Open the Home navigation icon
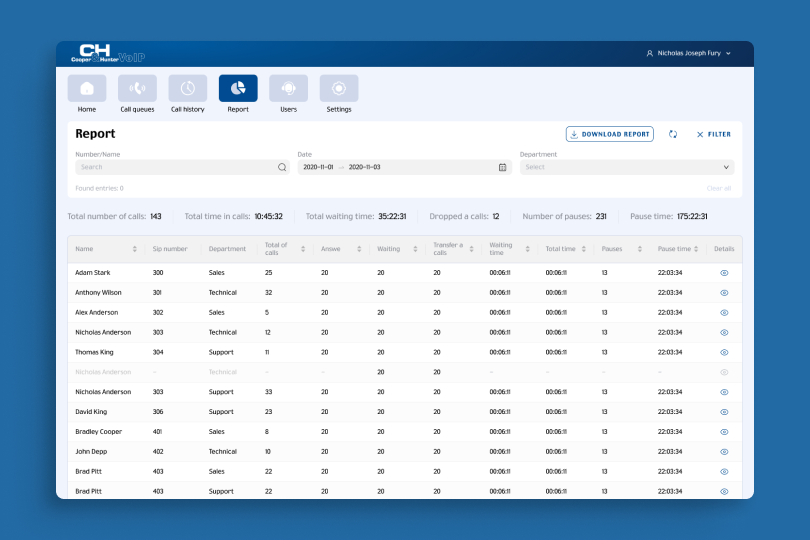The width and height of the screenshot is (810, 540). pyautogui.click(x=87, y=89)
